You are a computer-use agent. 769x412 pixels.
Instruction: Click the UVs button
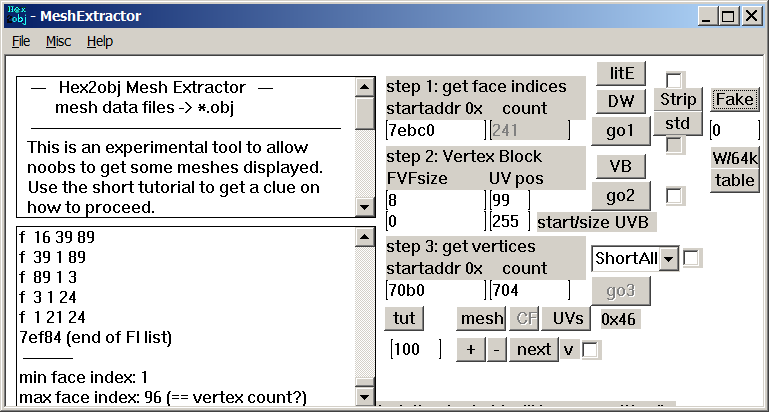[566, 318]
